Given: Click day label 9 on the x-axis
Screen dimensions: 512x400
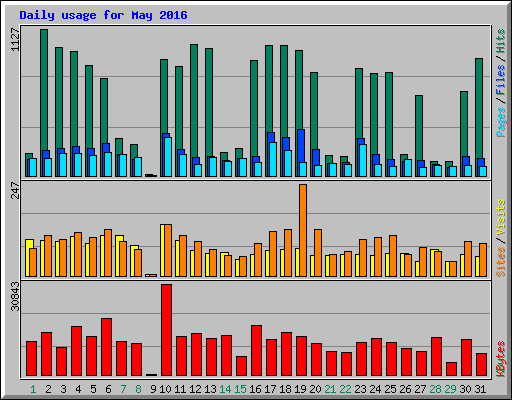Looking at the screenshot, I should click(x=153, y=389).
